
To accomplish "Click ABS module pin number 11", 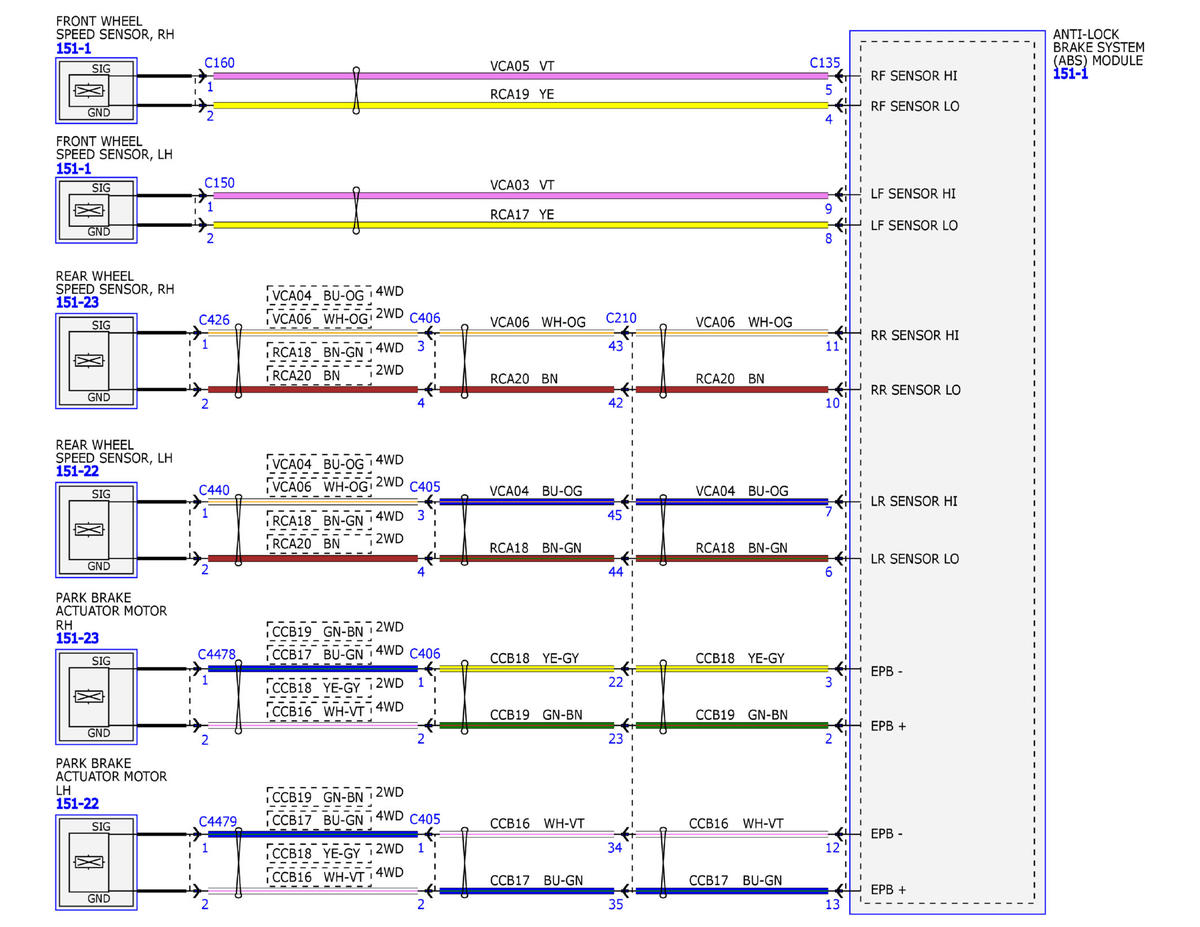I will click(x=833, y=346).
